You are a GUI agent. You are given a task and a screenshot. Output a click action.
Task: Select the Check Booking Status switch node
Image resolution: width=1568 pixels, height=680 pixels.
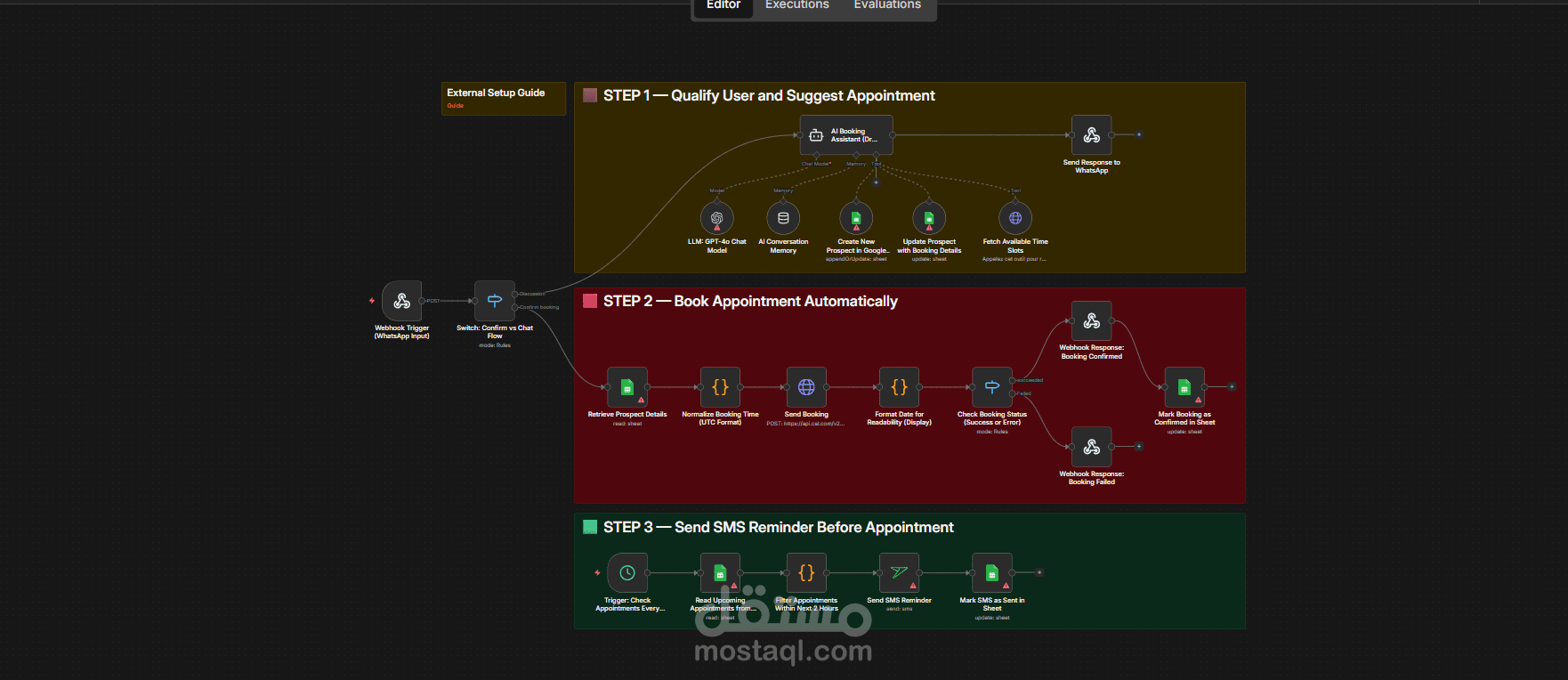coord(992,387)
